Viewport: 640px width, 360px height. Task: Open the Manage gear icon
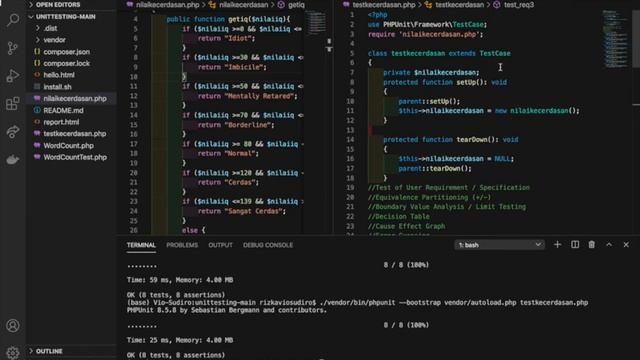13,353
